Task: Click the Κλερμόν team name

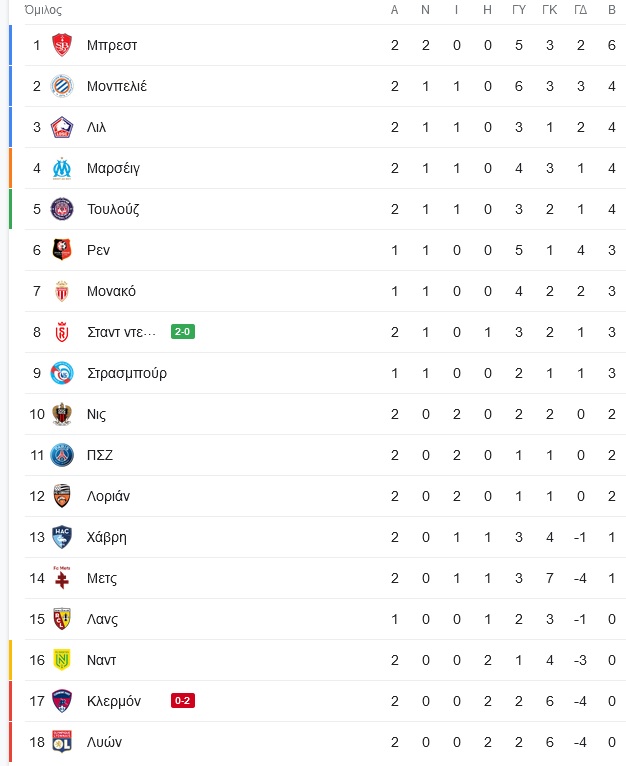Action: click(114, 701)
